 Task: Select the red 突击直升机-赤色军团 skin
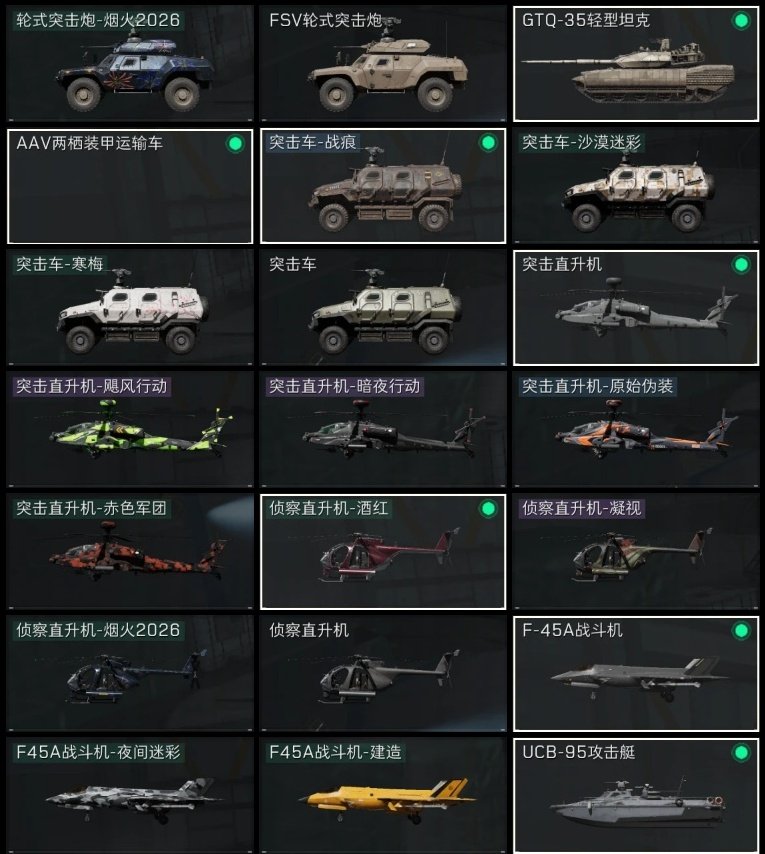click(130, 552)
